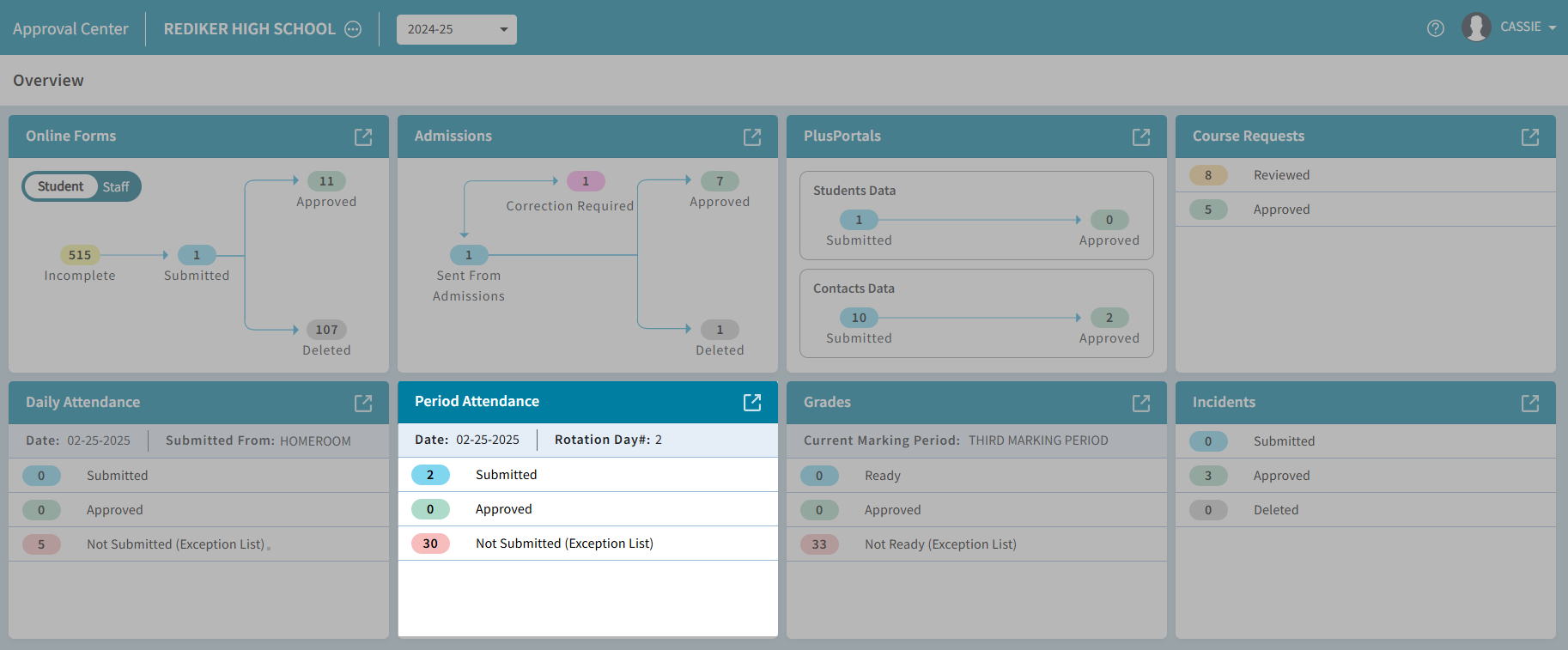The image size is (1568, 650).
Task: Open PlusPortals panel external link icon
Action: pos(1141,137)
